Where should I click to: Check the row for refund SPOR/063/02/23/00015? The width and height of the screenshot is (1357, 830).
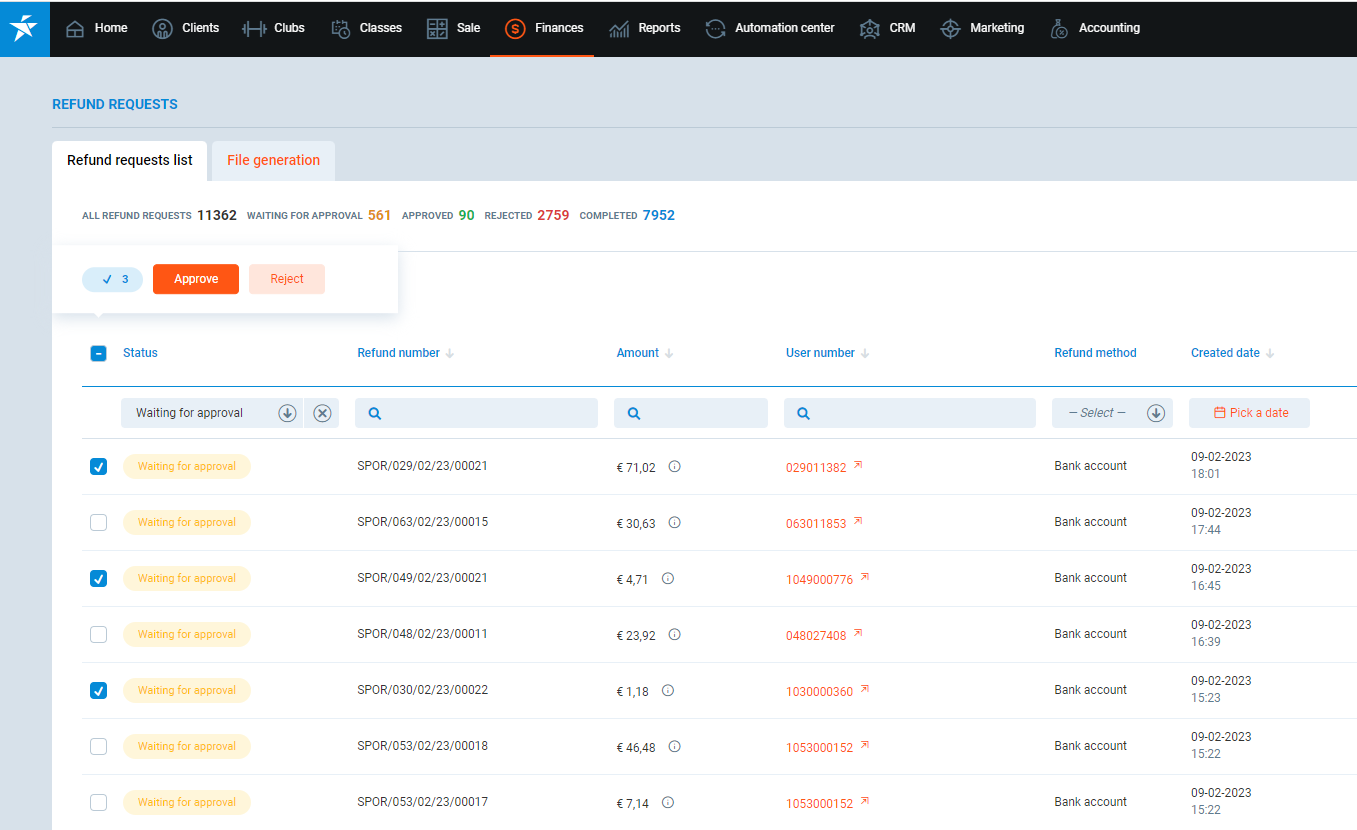point(98,522)
